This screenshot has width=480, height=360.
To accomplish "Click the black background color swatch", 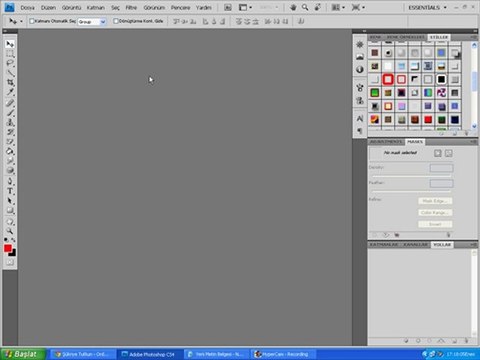I will (x=13, y=253).
